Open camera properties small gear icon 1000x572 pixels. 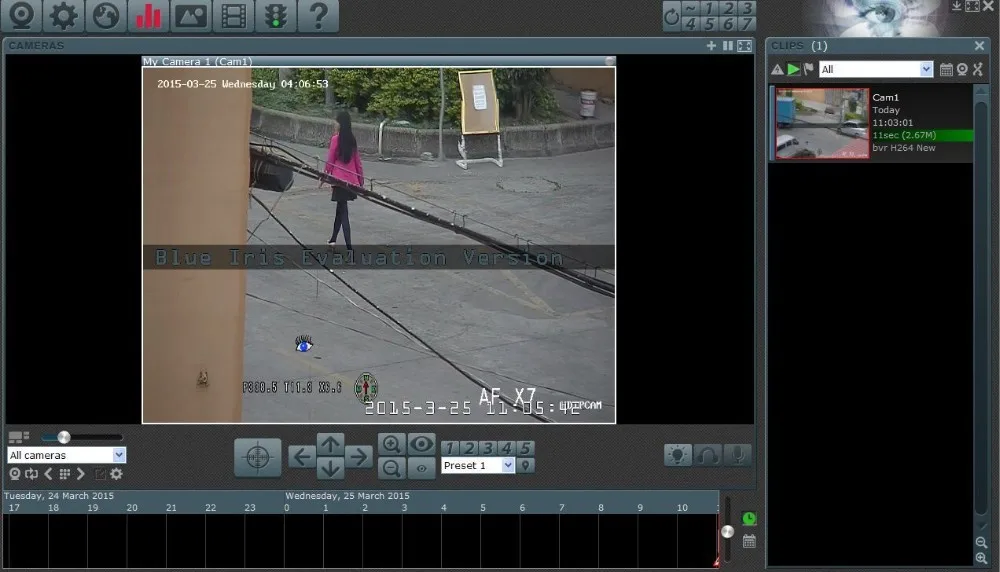coord(116,474)
